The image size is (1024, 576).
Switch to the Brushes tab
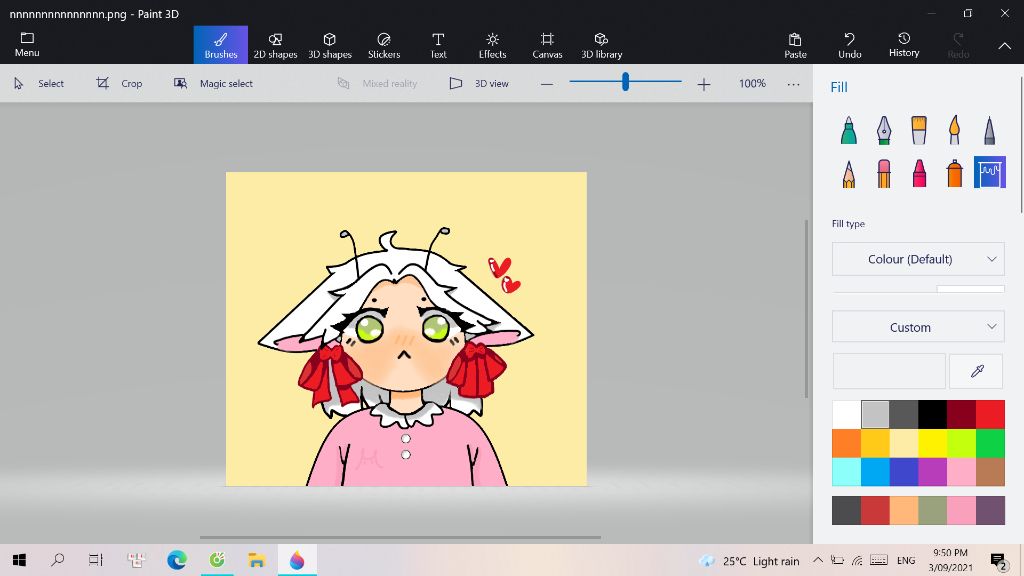coord(221,45)
